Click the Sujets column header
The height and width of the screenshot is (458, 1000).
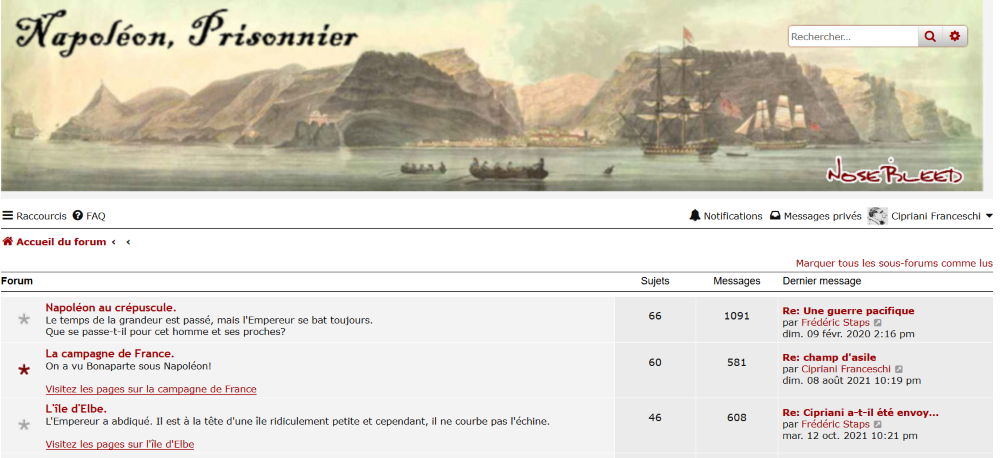click(x=655, y=281)
